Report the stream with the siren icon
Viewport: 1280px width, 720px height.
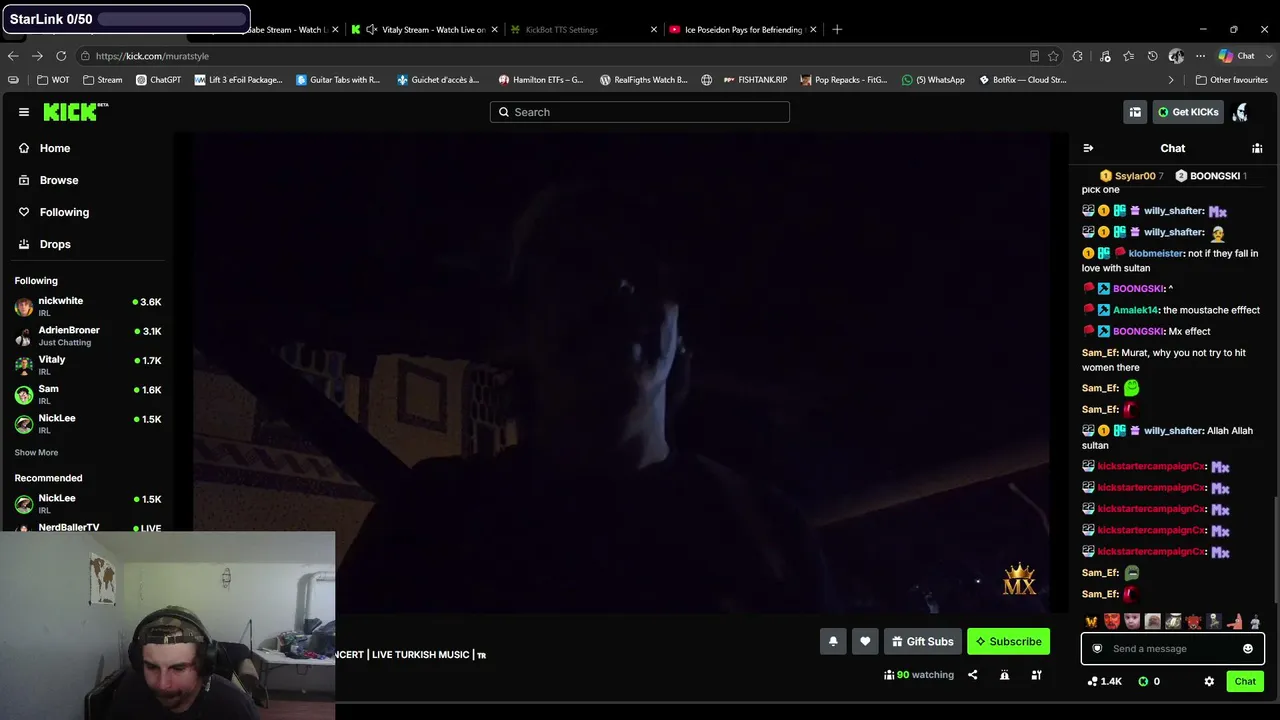(1004, 675)
